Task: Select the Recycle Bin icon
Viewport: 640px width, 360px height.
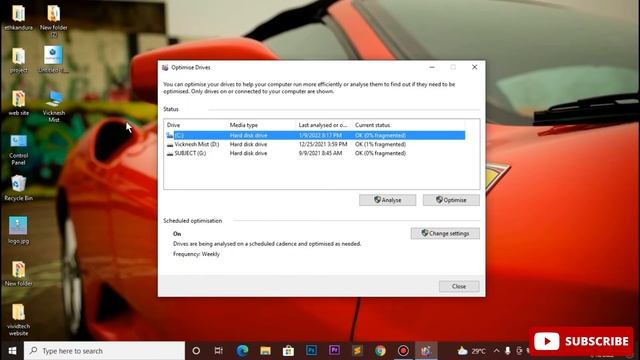Action: coord(18,188)
